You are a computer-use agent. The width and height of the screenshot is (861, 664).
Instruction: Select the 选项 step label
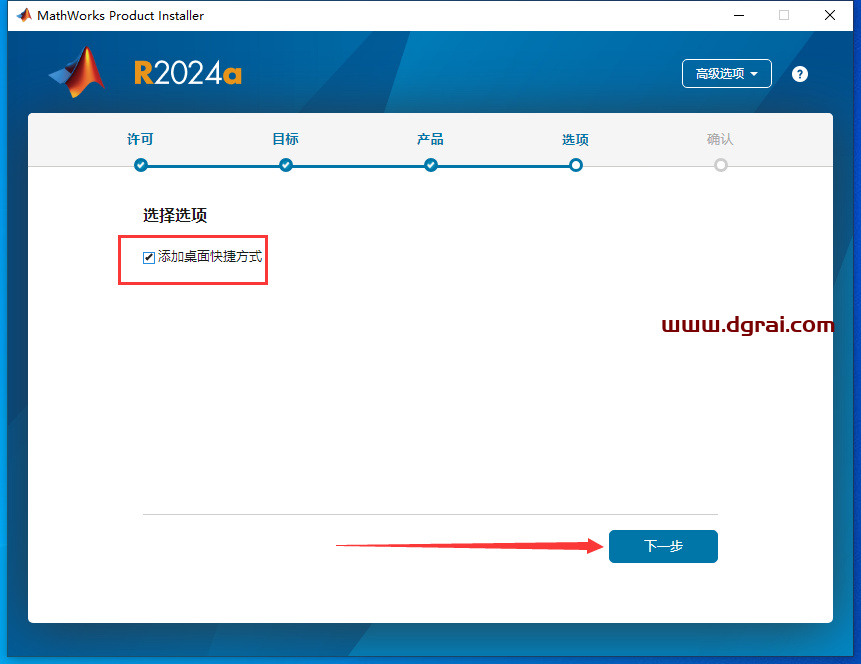coord(575,140)
